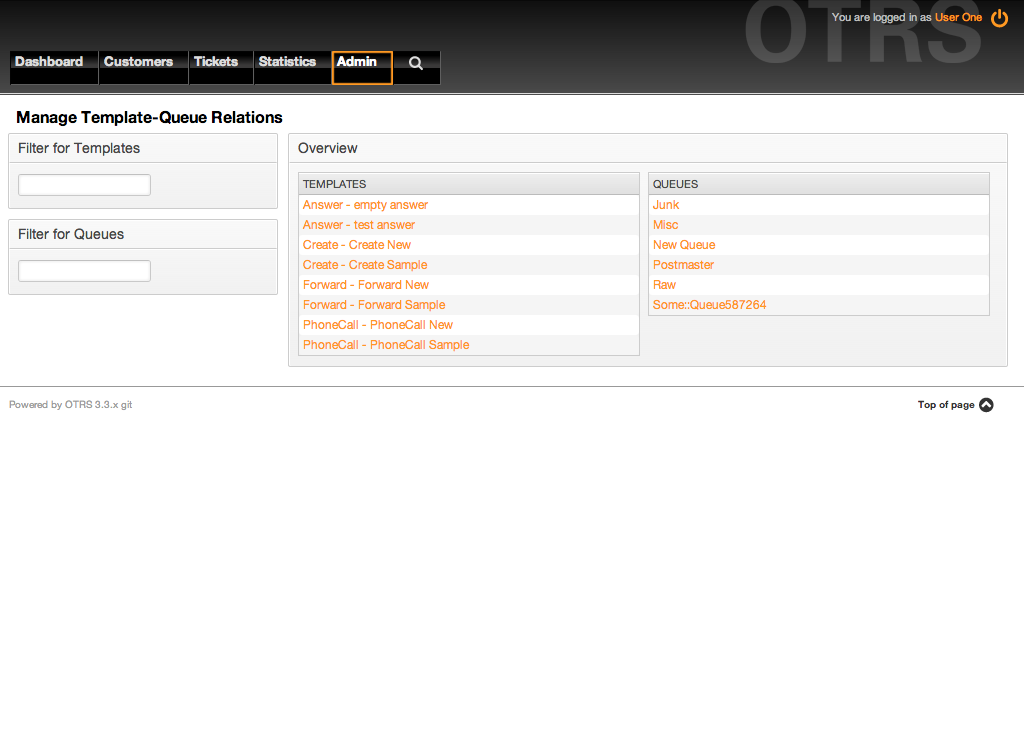Image resolution: width=1024 pixels, height=745 pixels.
Task: Select the Postmaster queue
Action: point(683,265)
